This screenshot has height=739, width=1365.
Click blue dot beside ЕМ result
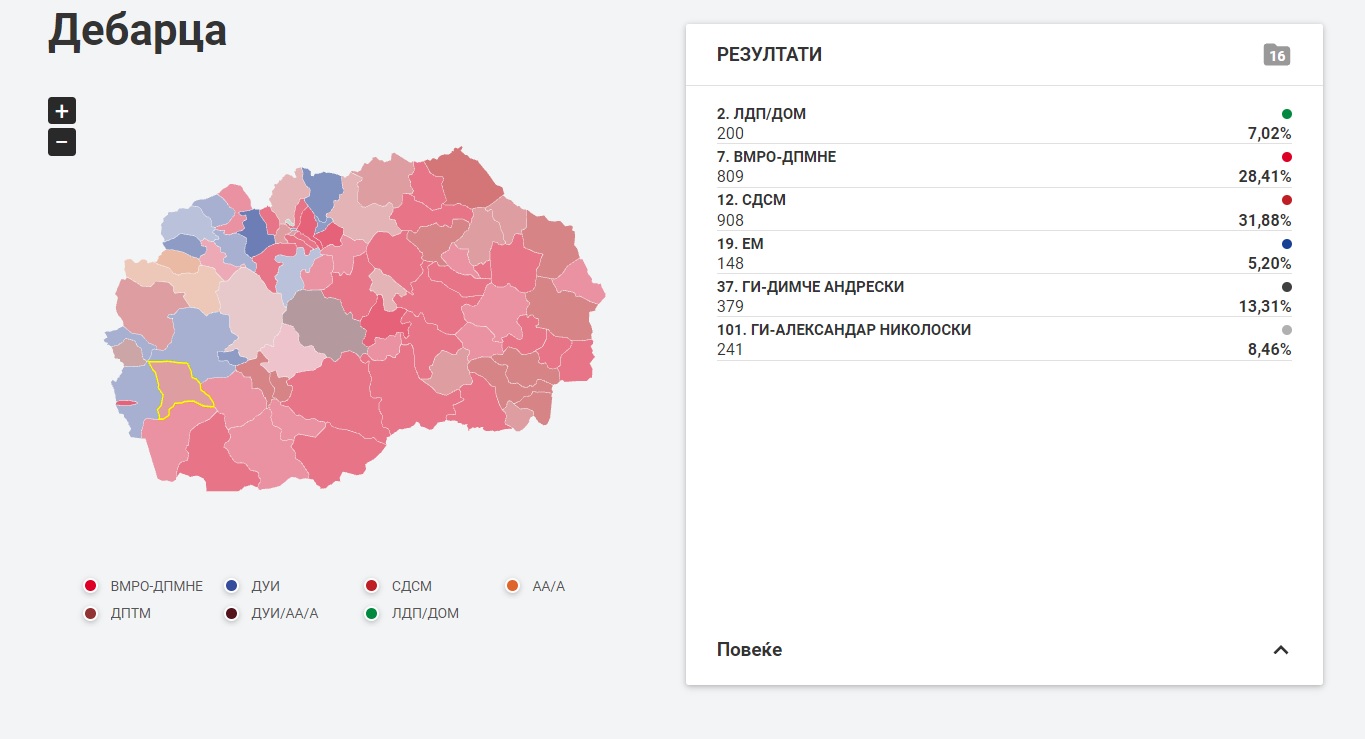coord(1287,244)
